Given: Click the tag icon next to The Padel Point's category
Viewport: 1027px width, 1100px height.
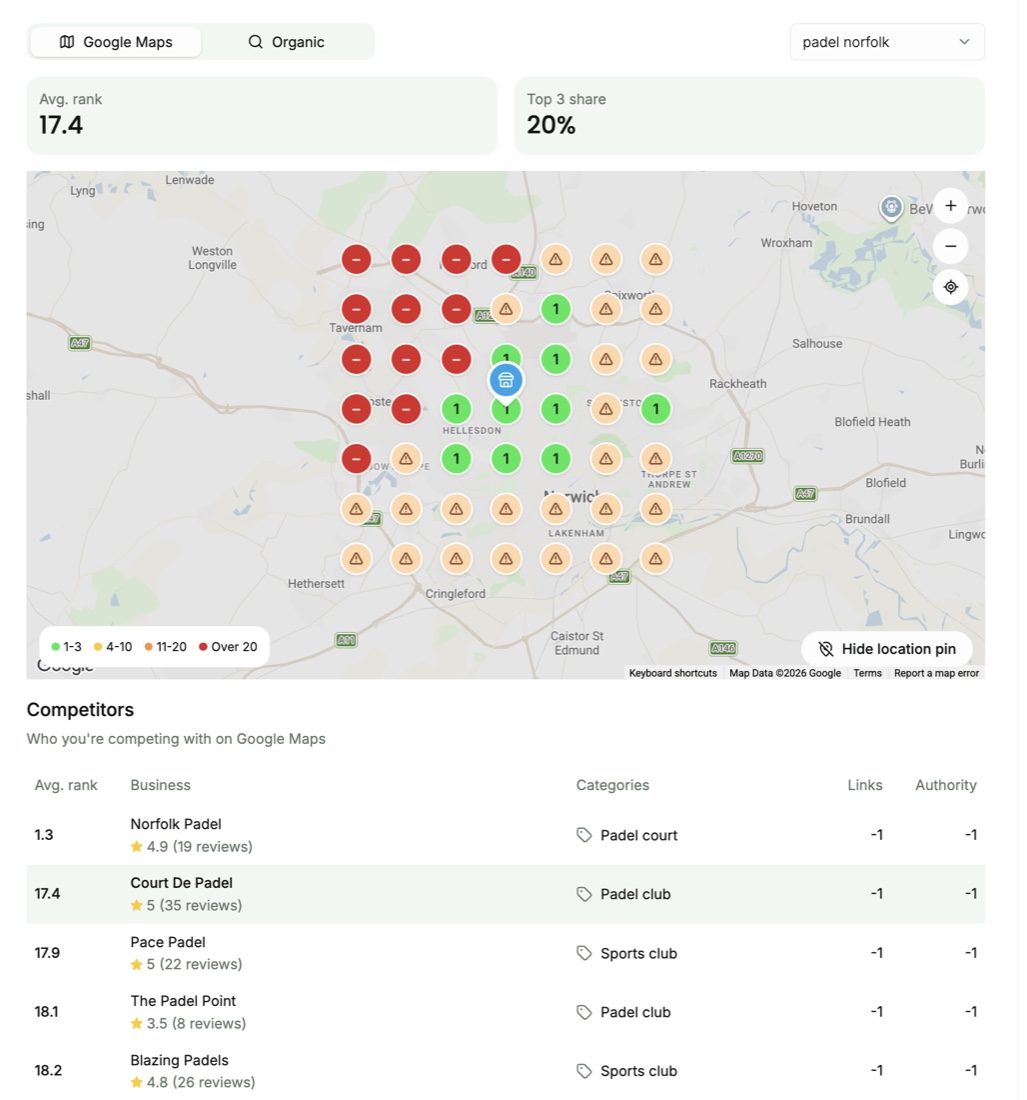Looking at the screenshot, I should [x=584, y=1012].
